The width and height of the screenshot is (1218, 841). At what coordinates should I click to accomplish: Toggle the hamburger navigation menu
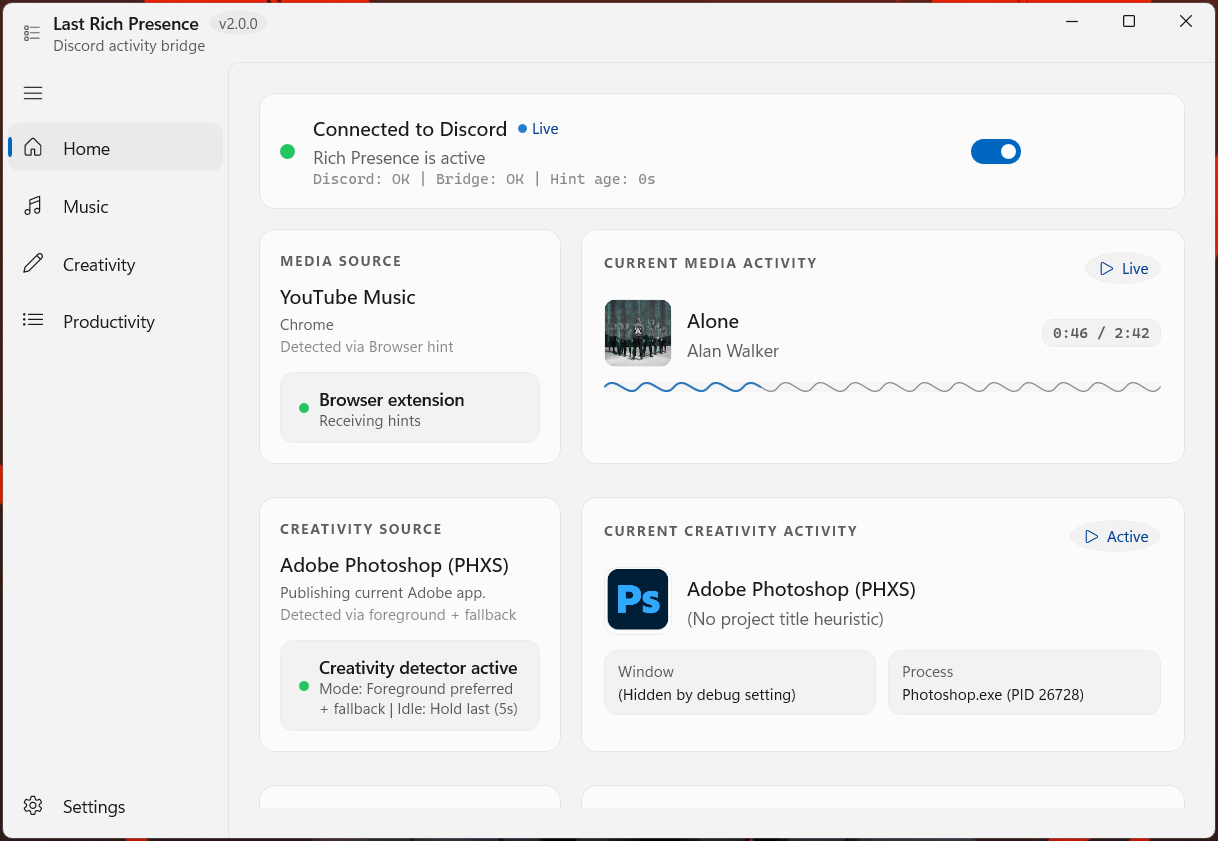tap(33, 93)
